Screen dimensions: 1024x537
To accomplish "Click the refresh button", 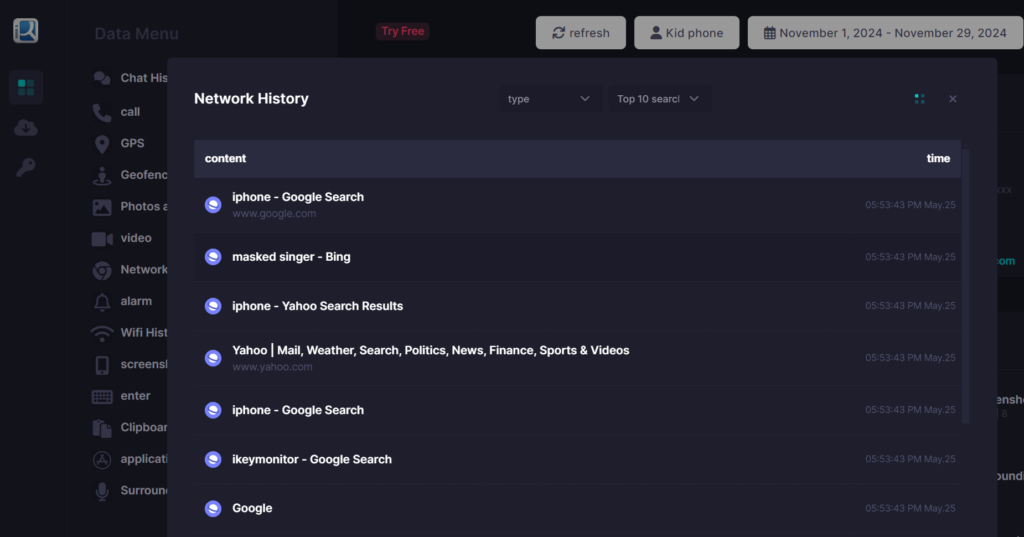I will coord(581,33).
